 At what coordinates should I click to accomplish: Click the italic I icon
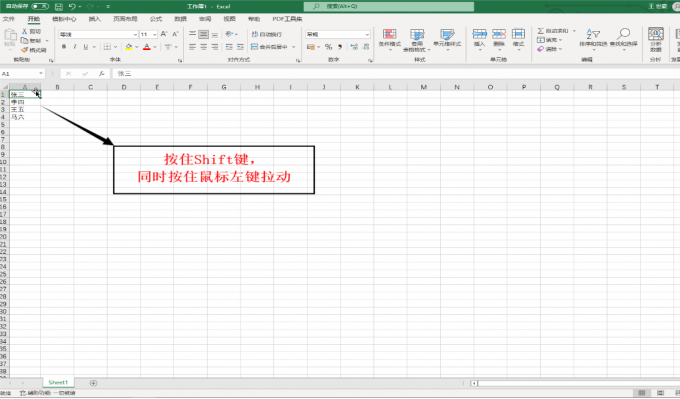pos(75,47)
